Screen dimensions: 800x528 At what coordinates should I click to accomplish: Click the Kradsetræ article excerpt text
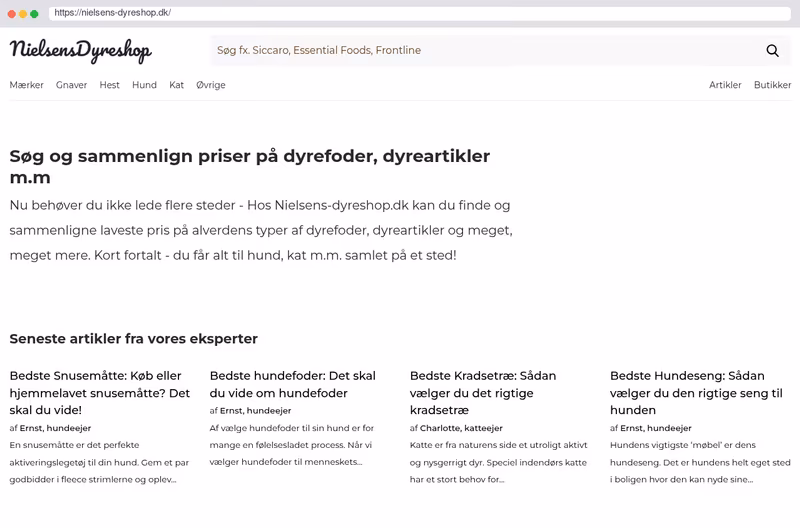498,462
